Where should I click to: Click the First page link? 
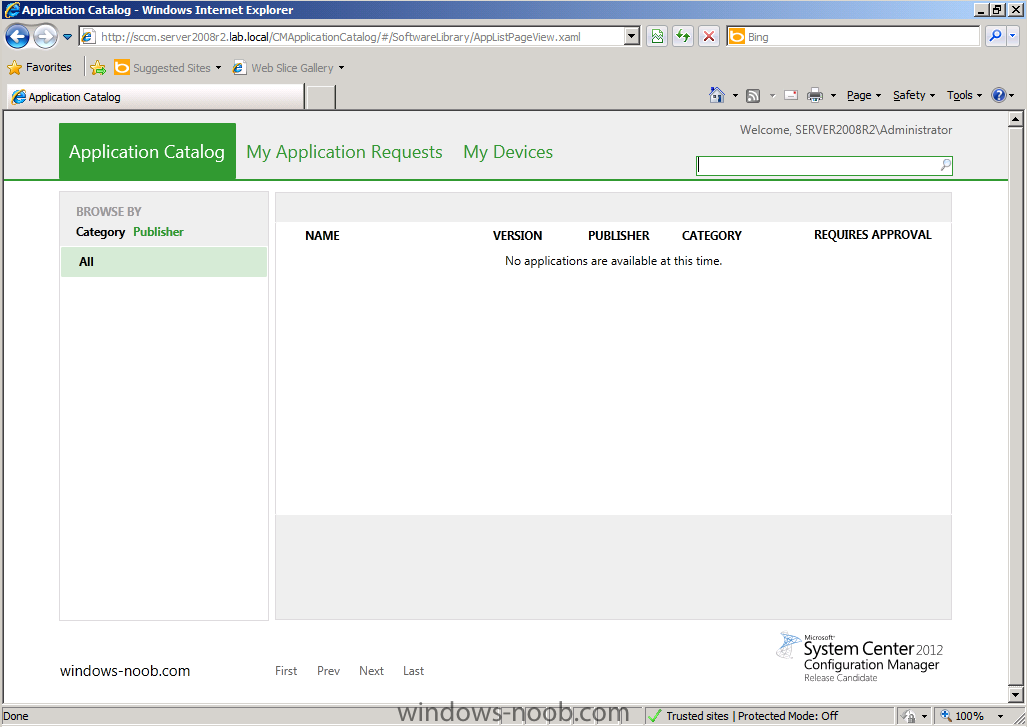coord(286,671)
